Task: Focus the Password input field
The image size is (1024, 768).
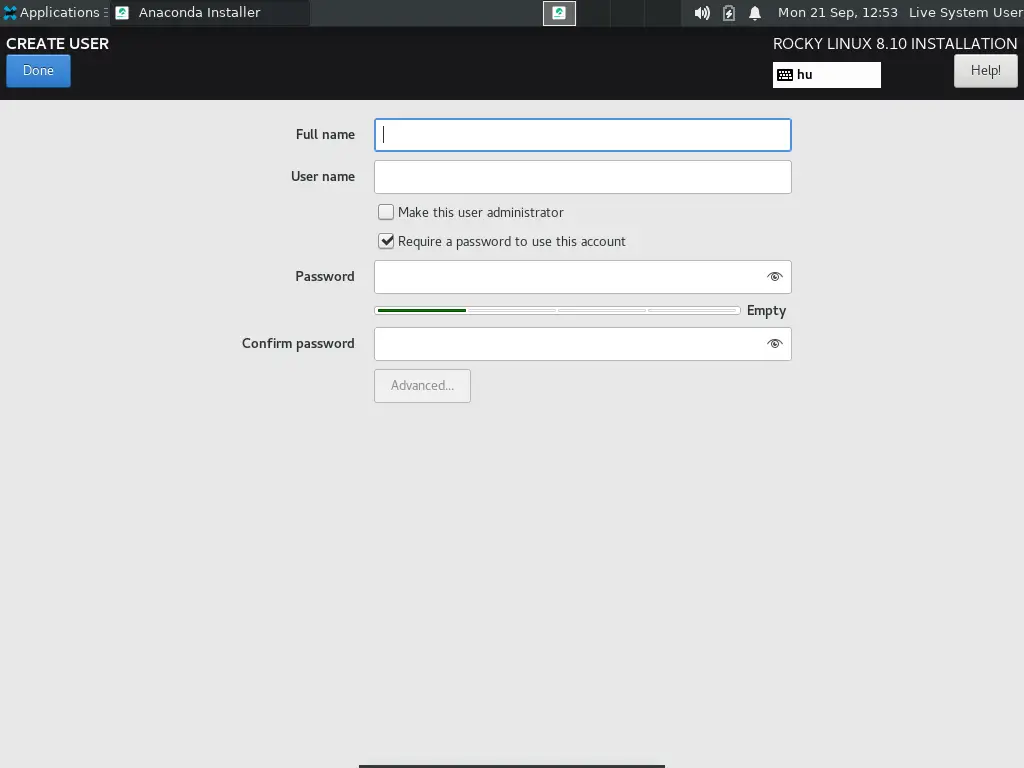Action: [x=583, y=277]
